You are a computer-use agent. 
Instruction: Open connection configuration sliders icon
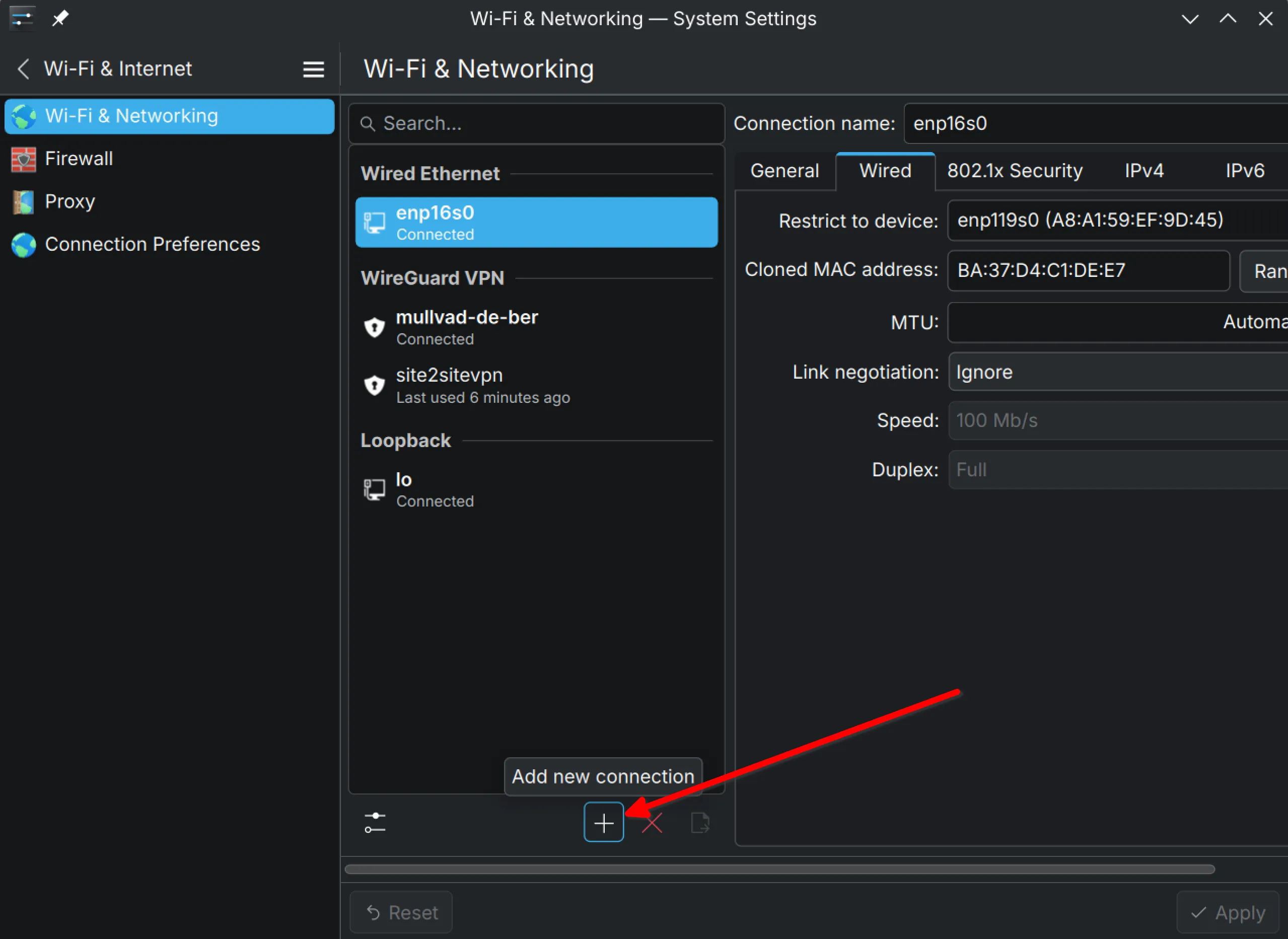click(x=375, y=823)
